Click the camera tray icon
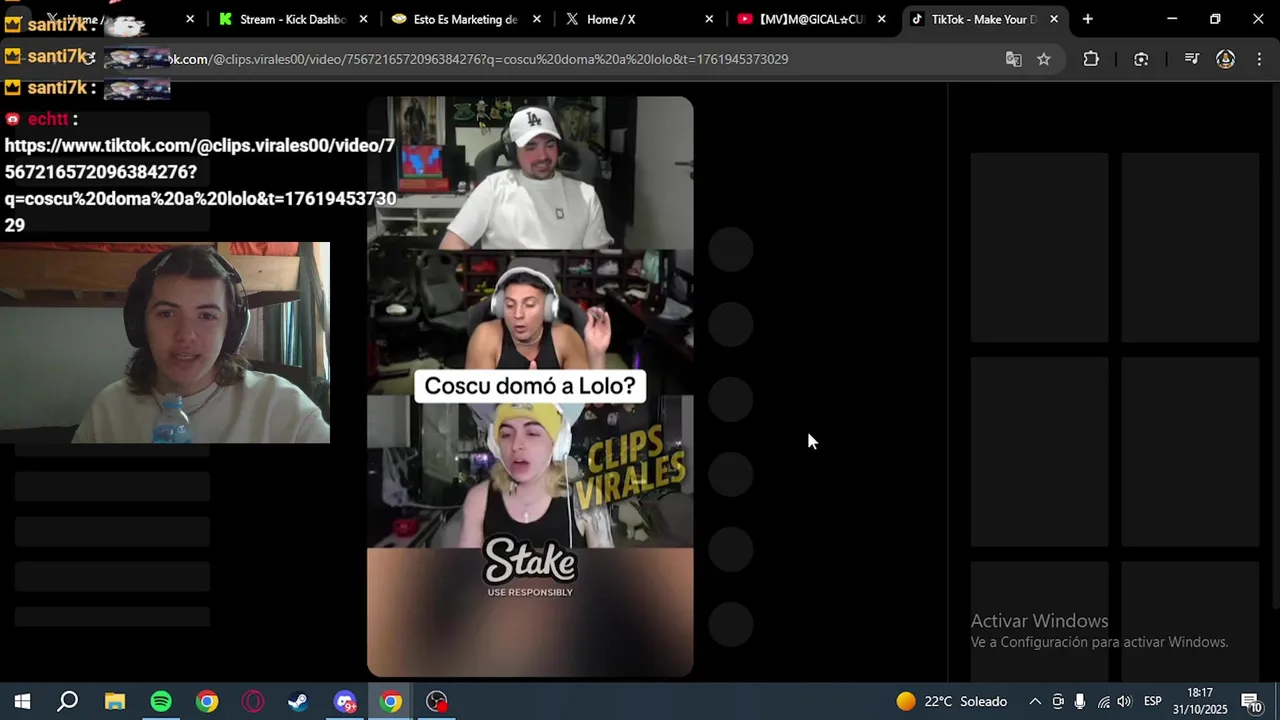Viewport: 1280px width, 720px height. (1058, 701)
